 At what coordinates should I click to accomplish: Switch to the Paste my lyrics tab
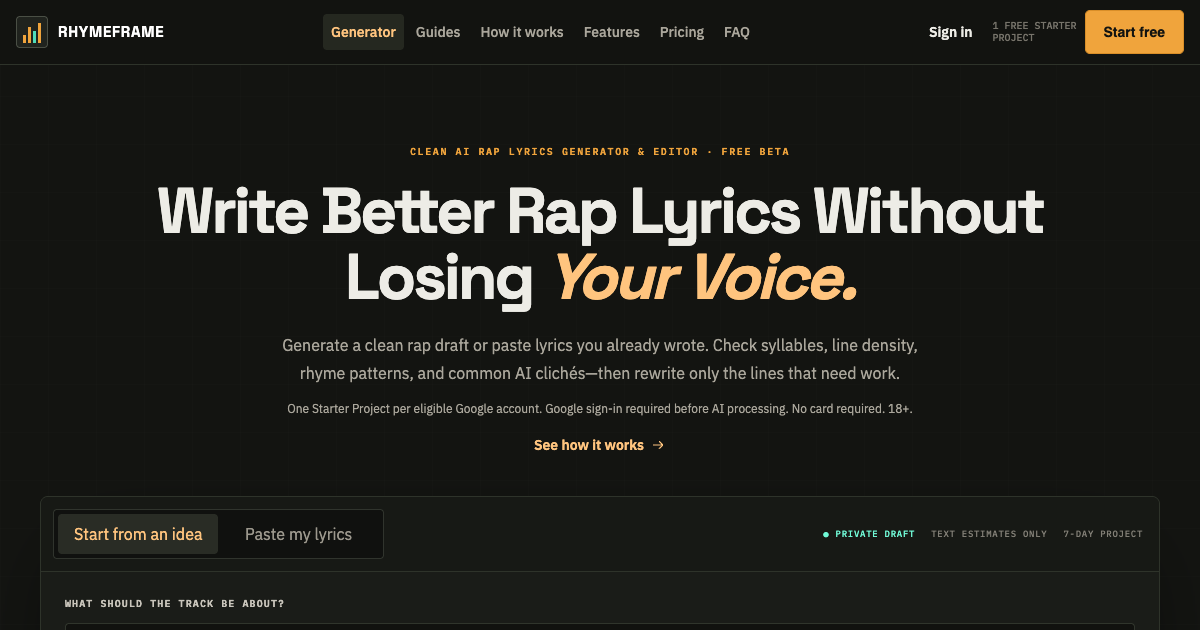(298, 534)
